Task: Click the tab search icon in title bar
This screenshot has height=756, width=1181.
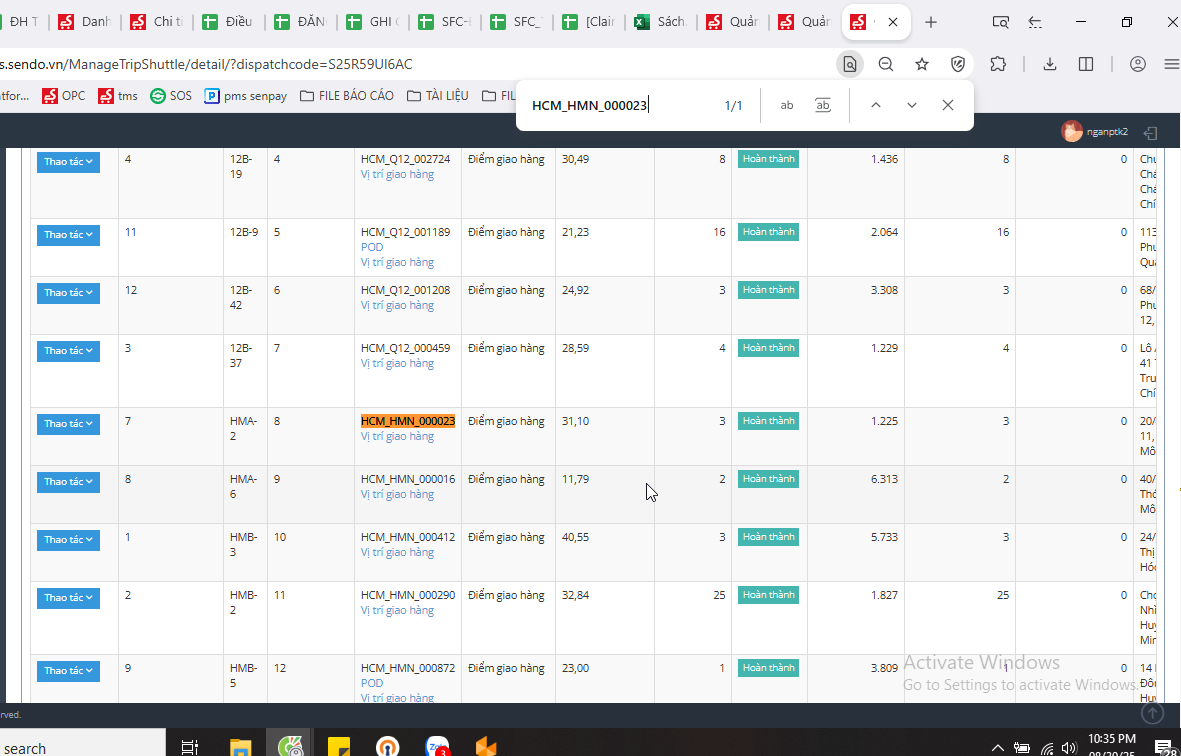Action: click(x=1000, y=22)
